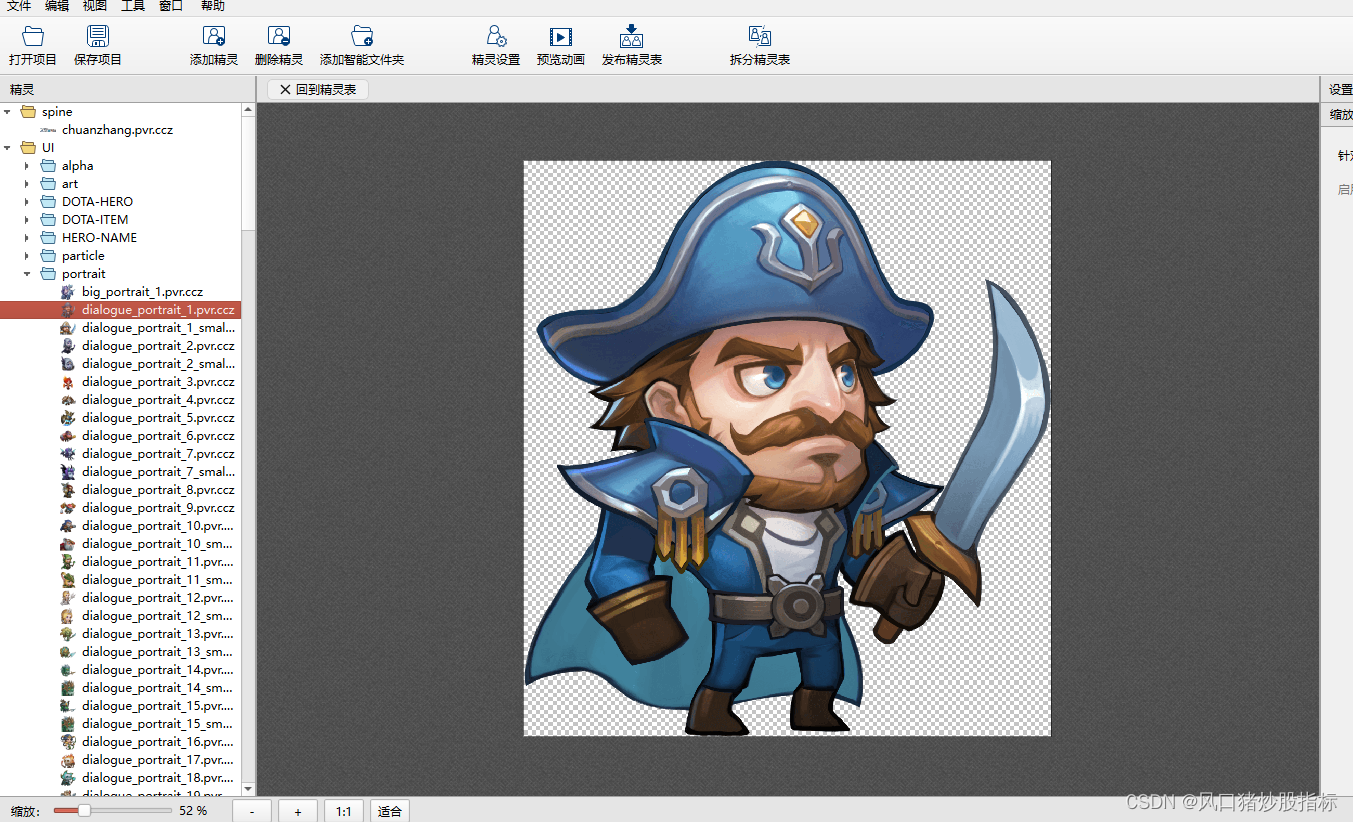Screen dimensions: 1353x822
Task: Collapse the spine folder
Action: click(x=8, y=112)
